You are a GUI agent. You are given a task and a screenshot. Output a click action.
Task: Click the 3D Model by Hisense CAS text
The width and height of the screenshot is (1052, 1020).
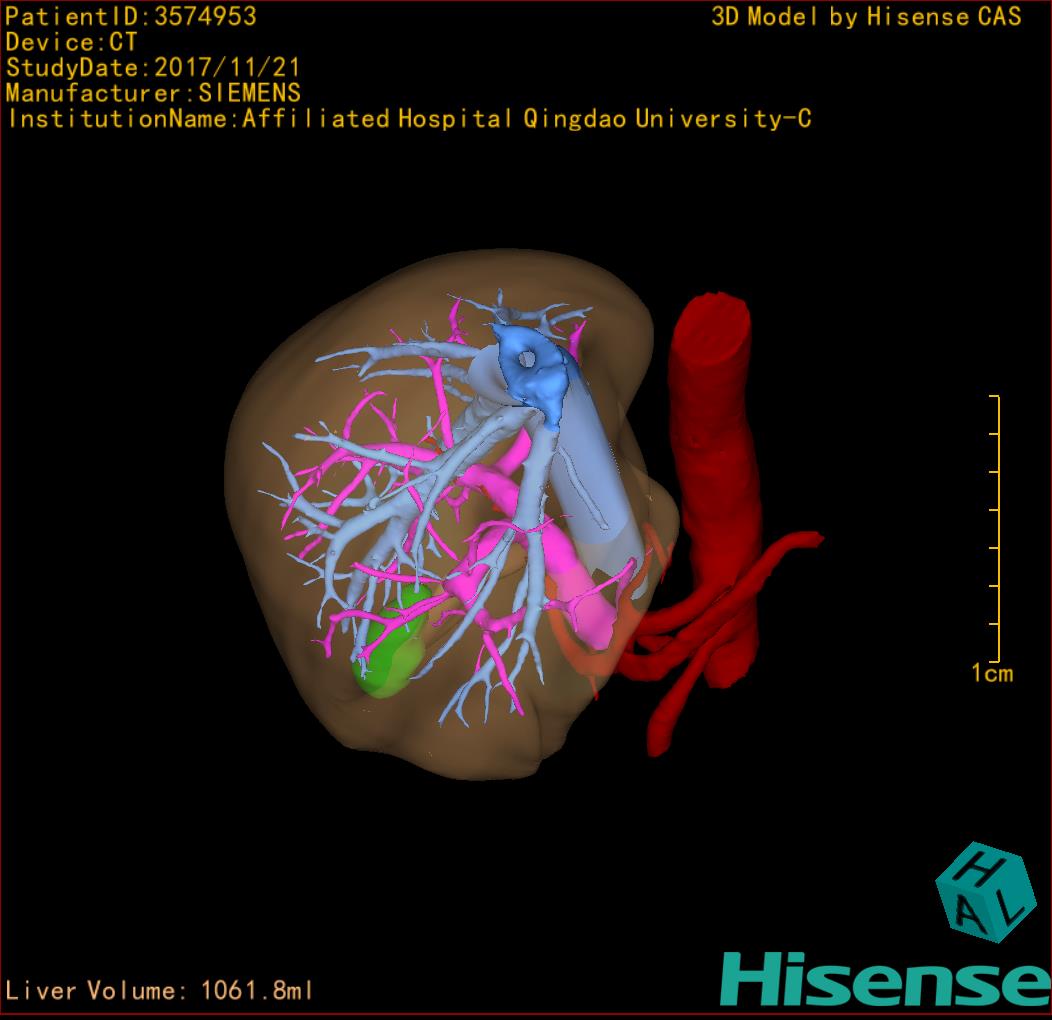pyautogui.click(x=866, y=16)
